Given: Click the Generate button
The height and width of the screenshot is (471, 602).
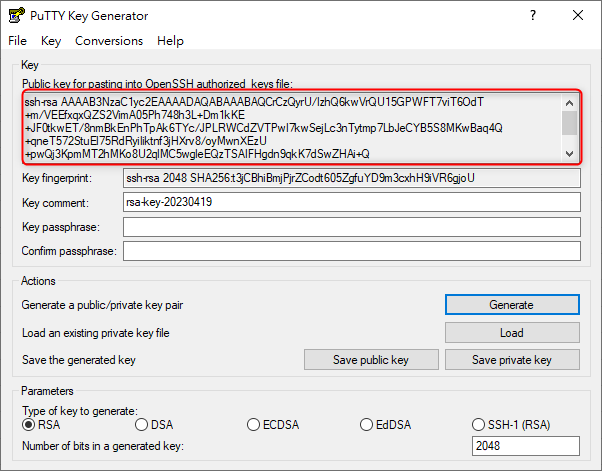Looking at the screenshot, I should [x=512, y=305].
